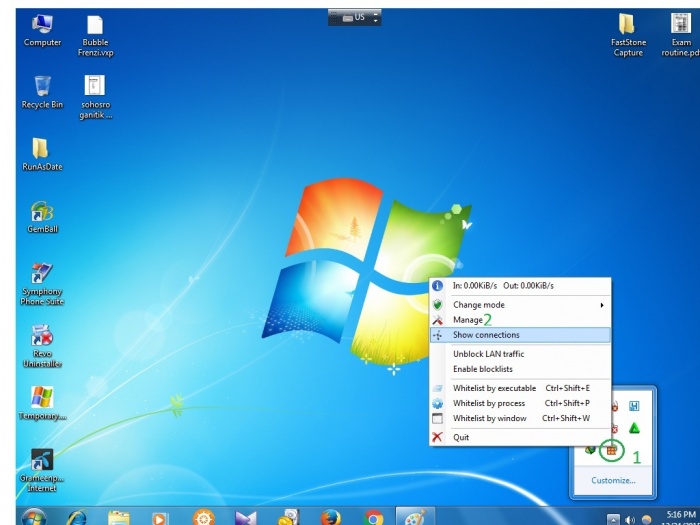Click the TinyWall firewall tray icon
Screen dimensions: 700x525
click(612, 451)
